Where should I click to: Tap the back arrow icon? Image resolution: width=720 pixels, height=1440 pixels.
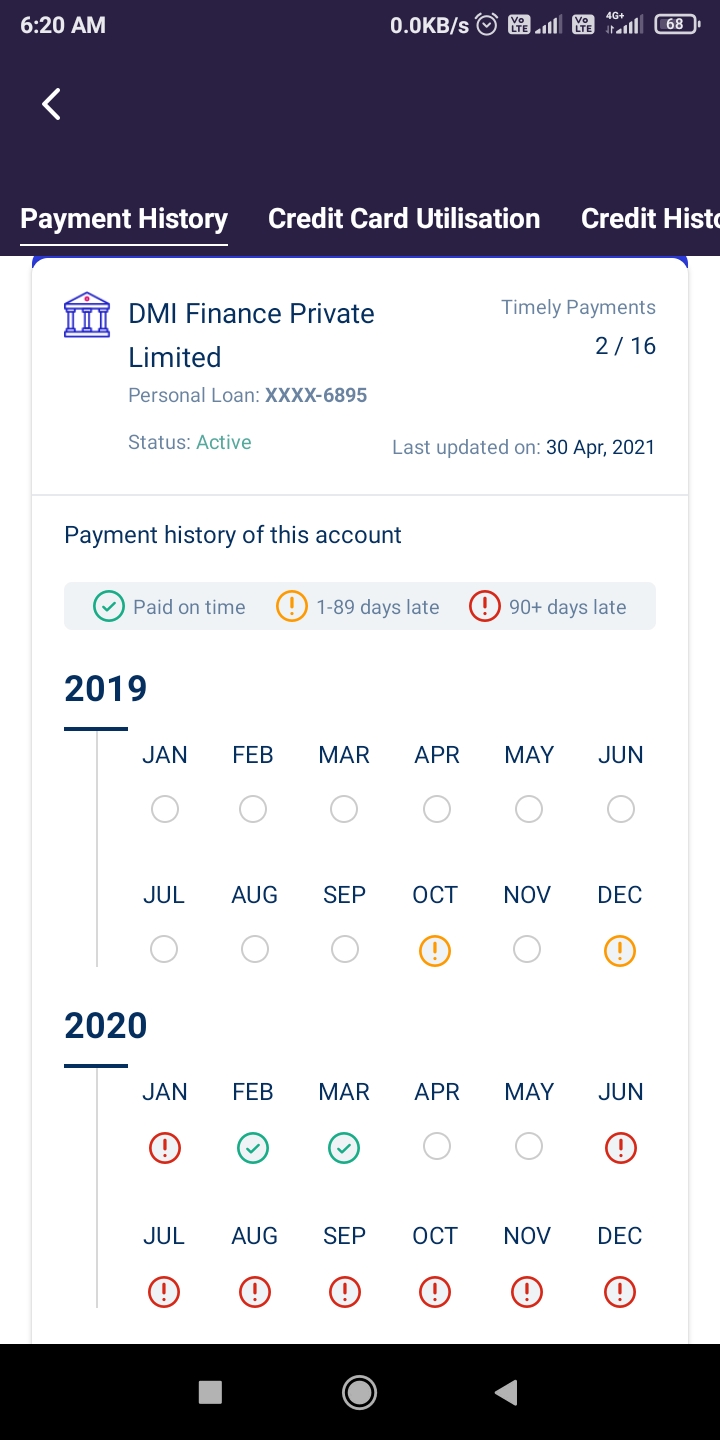pos(52,103)
